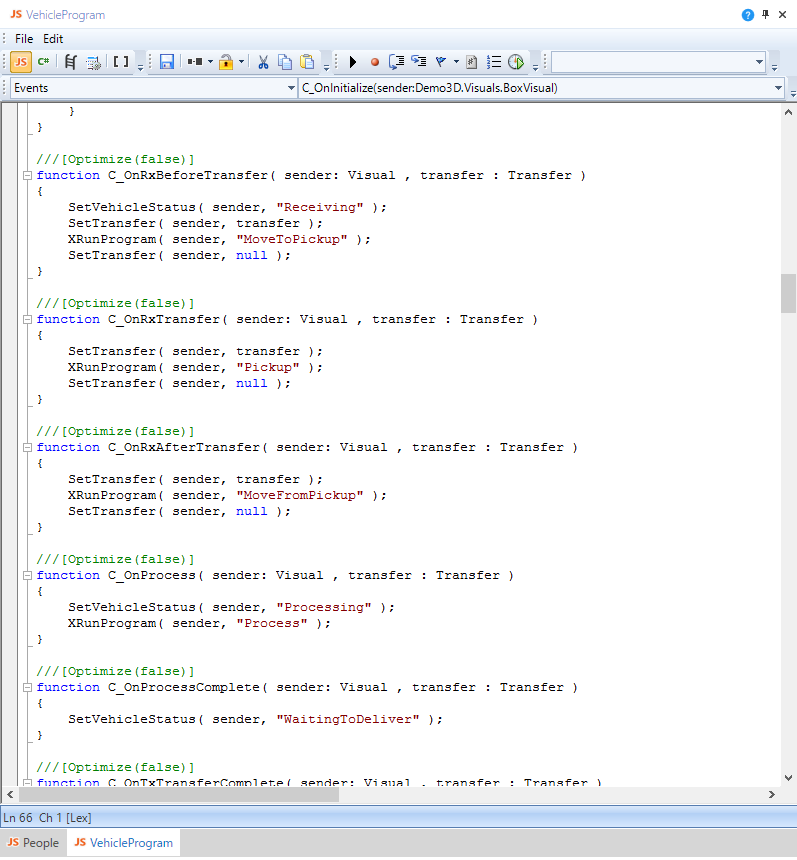Collapse the C_OnProcessComplete function block
Screen dimensions: 797x860
(27, 687)
